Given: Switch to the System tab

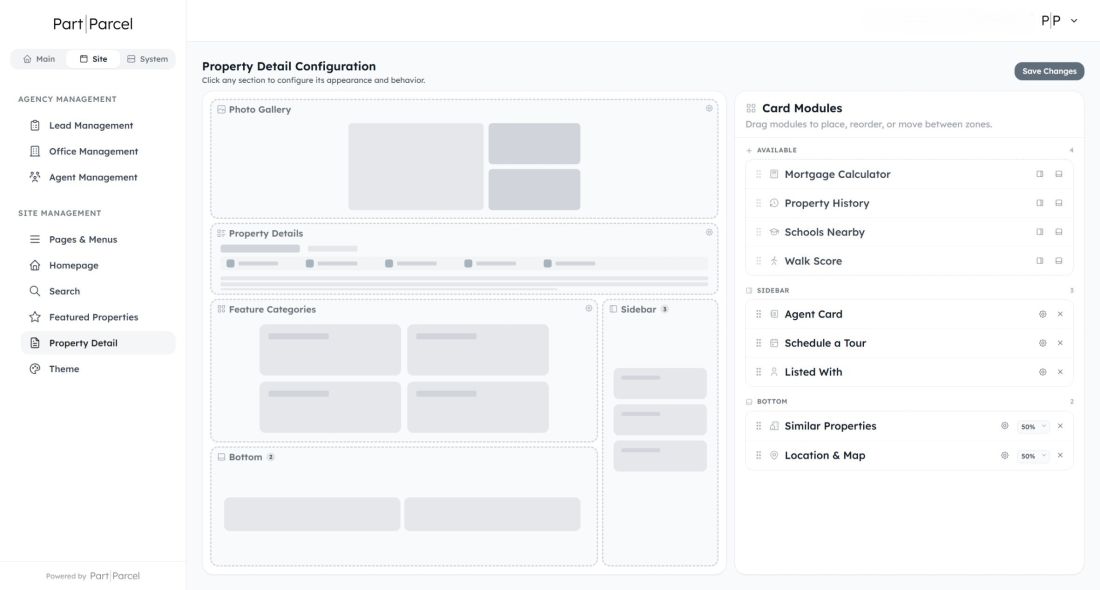Looking at the screenshot, I should 147,59.
